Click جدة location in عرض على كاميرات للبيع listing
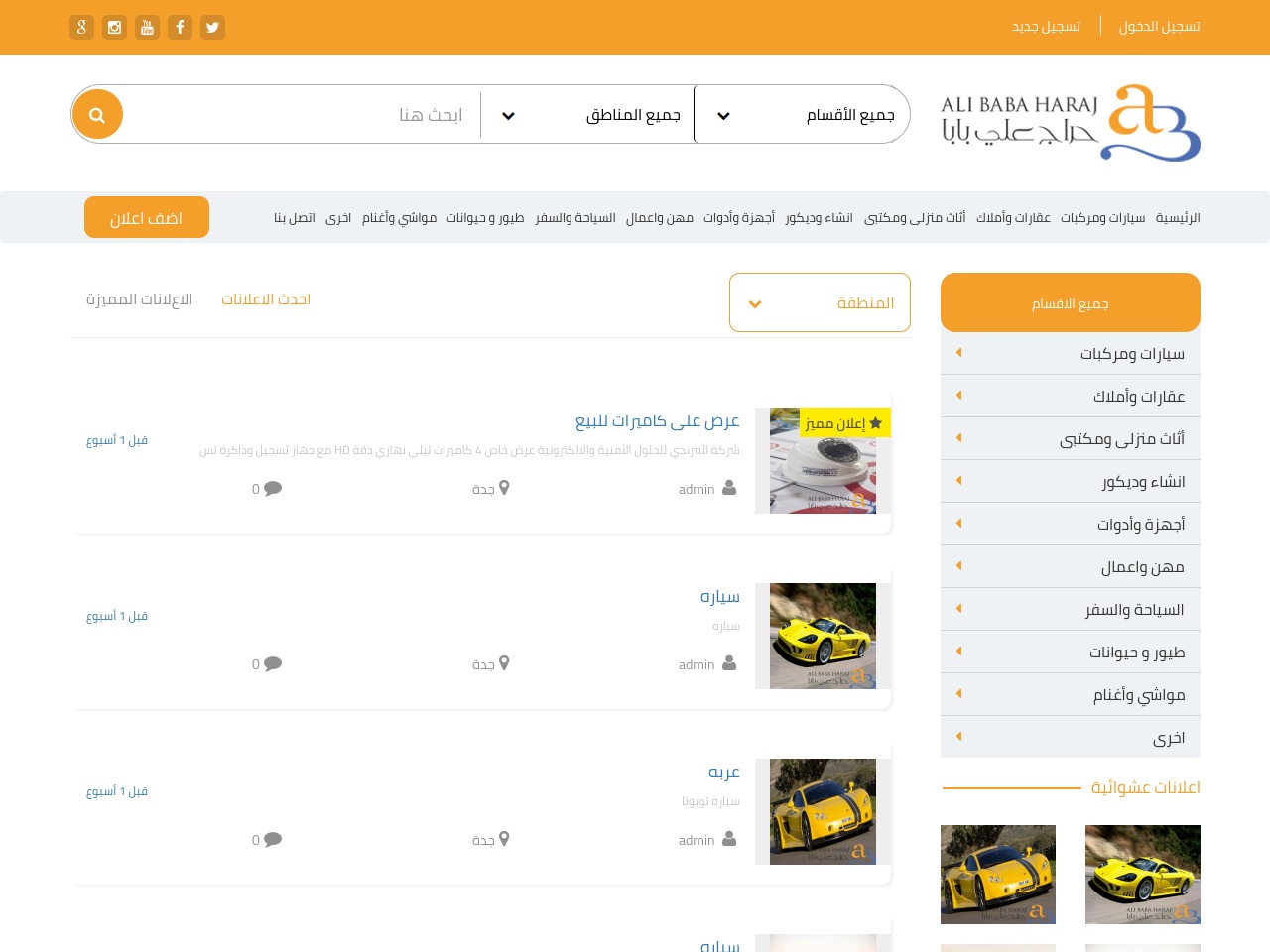Screen dimensions: 1270x952 click(x=483, y=489)
